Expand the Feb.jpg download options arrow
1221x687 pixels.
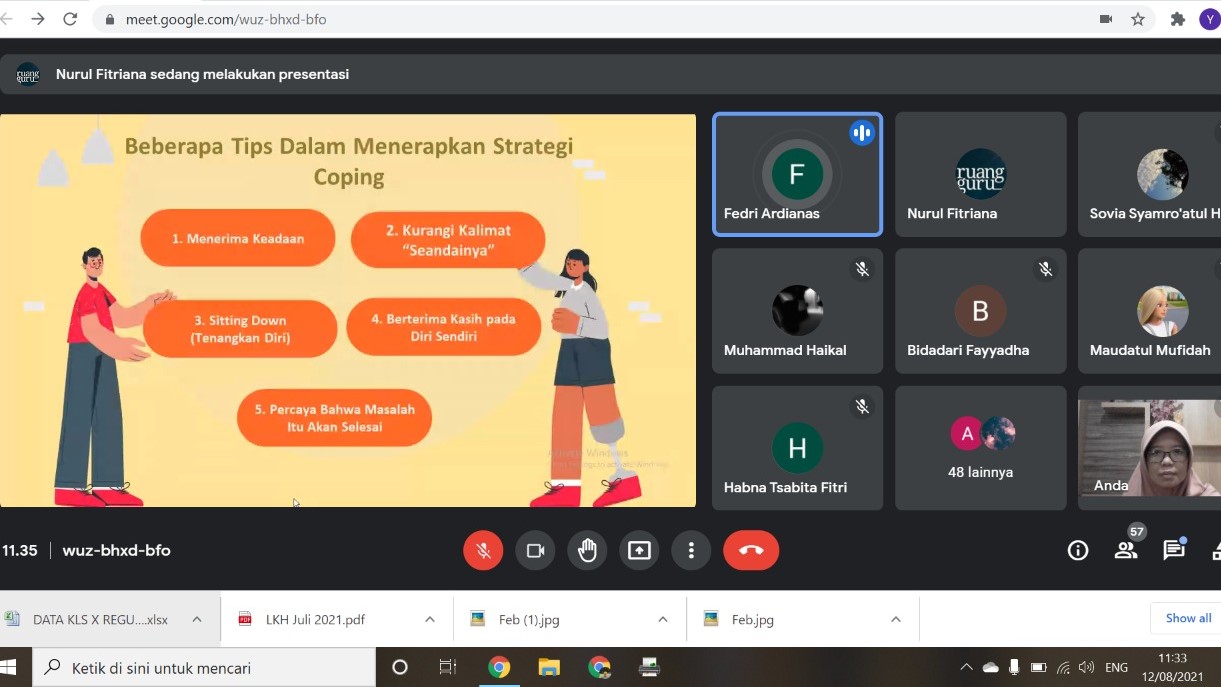(896, 618)
